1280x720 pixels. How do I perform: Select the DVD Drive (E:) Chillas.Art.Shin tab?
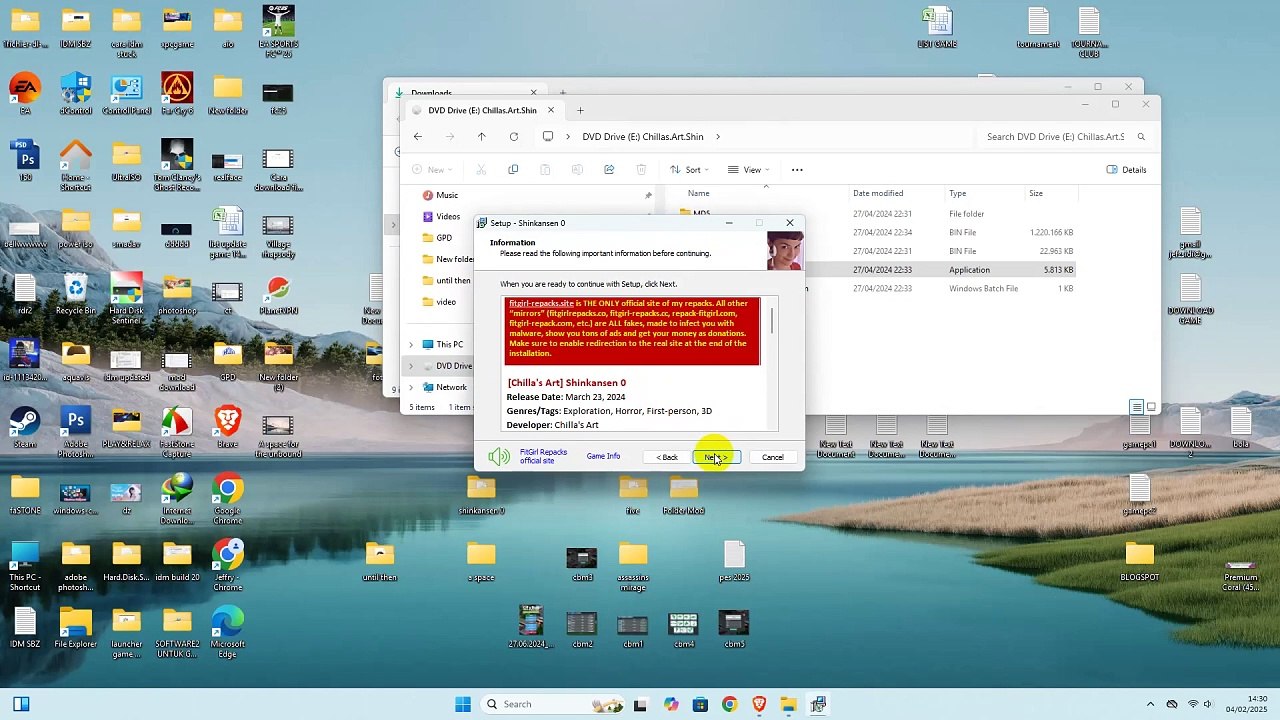pyautogui.click(x=483, y=110)
